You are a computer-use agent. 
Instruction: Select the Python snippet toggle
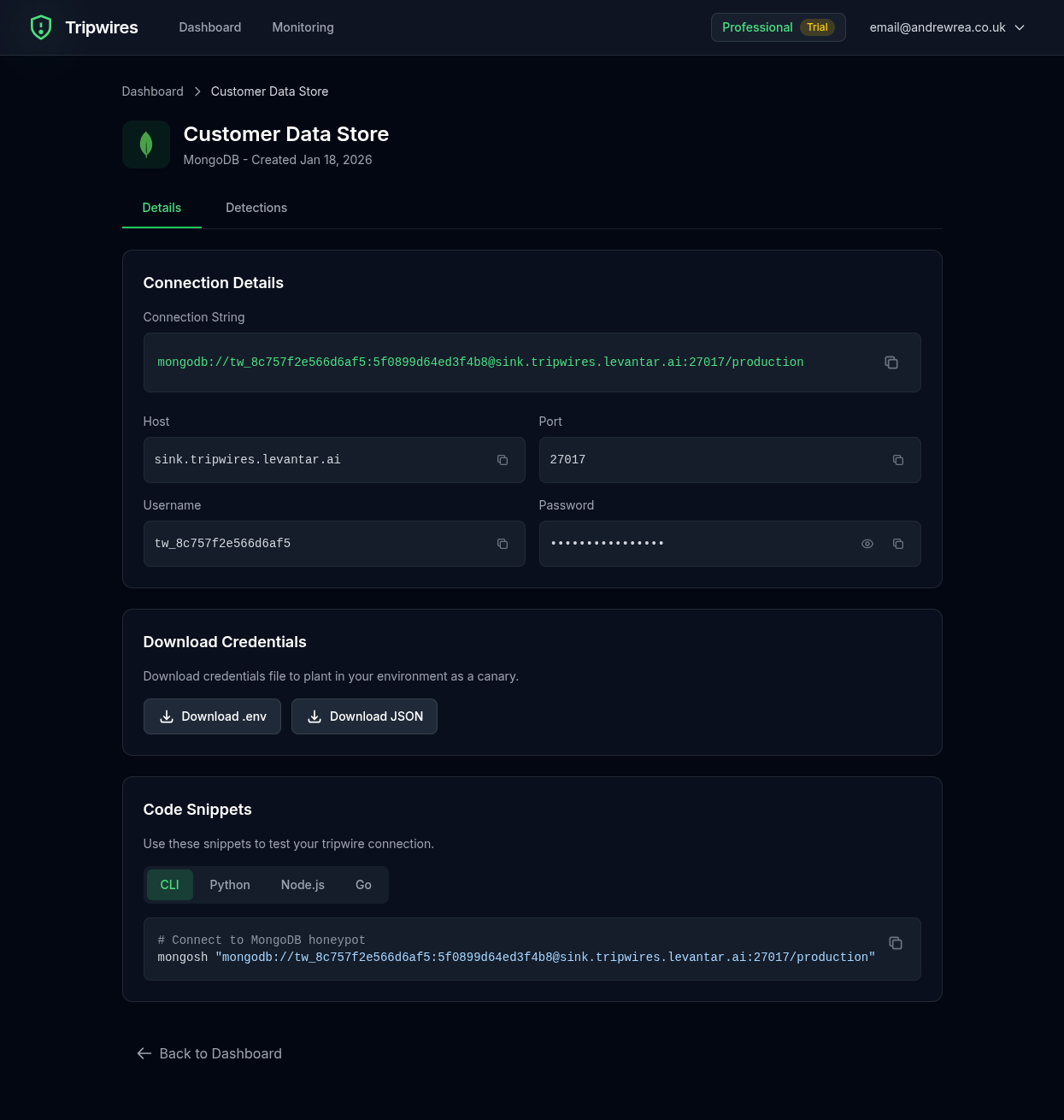point(230,885)
